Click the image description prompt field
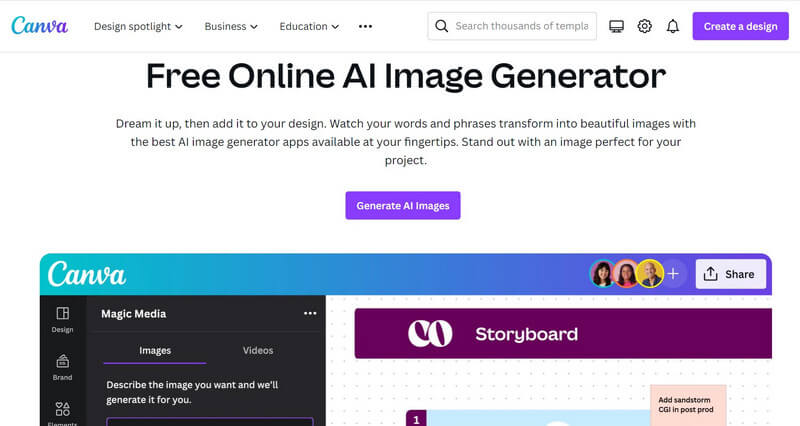Screen dimensions: 800x426 [210, 422]
